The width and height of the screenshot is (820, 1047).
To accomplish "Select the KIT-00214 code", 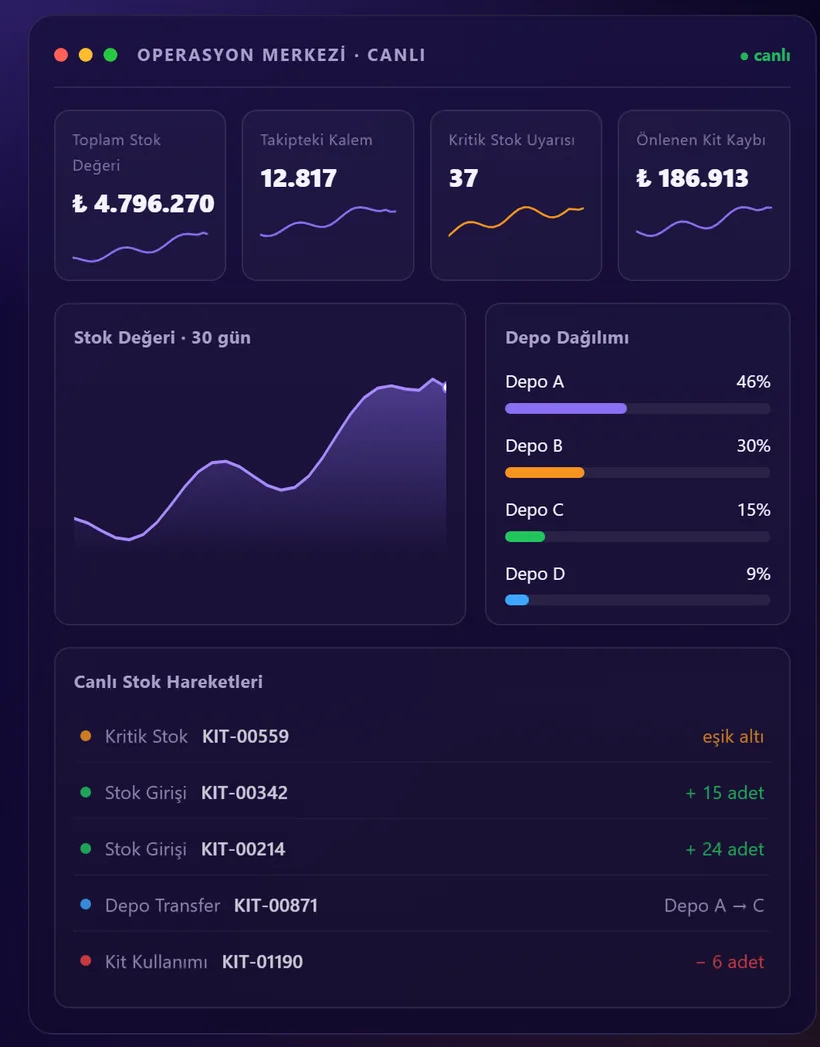I will click(243, 849).
